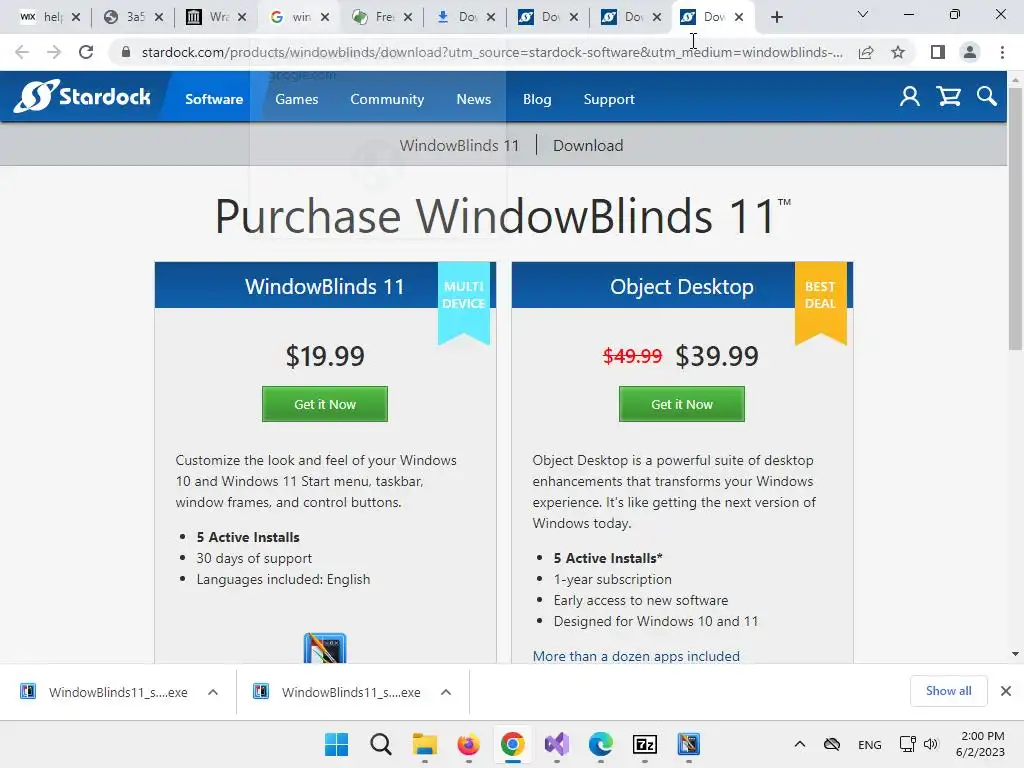Open the Software menu
This screenshot has height=768, width=1024.
(214, 99)
